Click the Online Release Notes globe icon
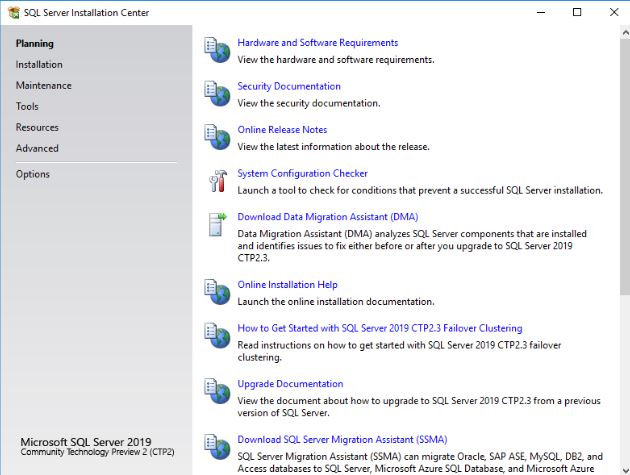This screenshot has width=630, height=475. point(217,137)
